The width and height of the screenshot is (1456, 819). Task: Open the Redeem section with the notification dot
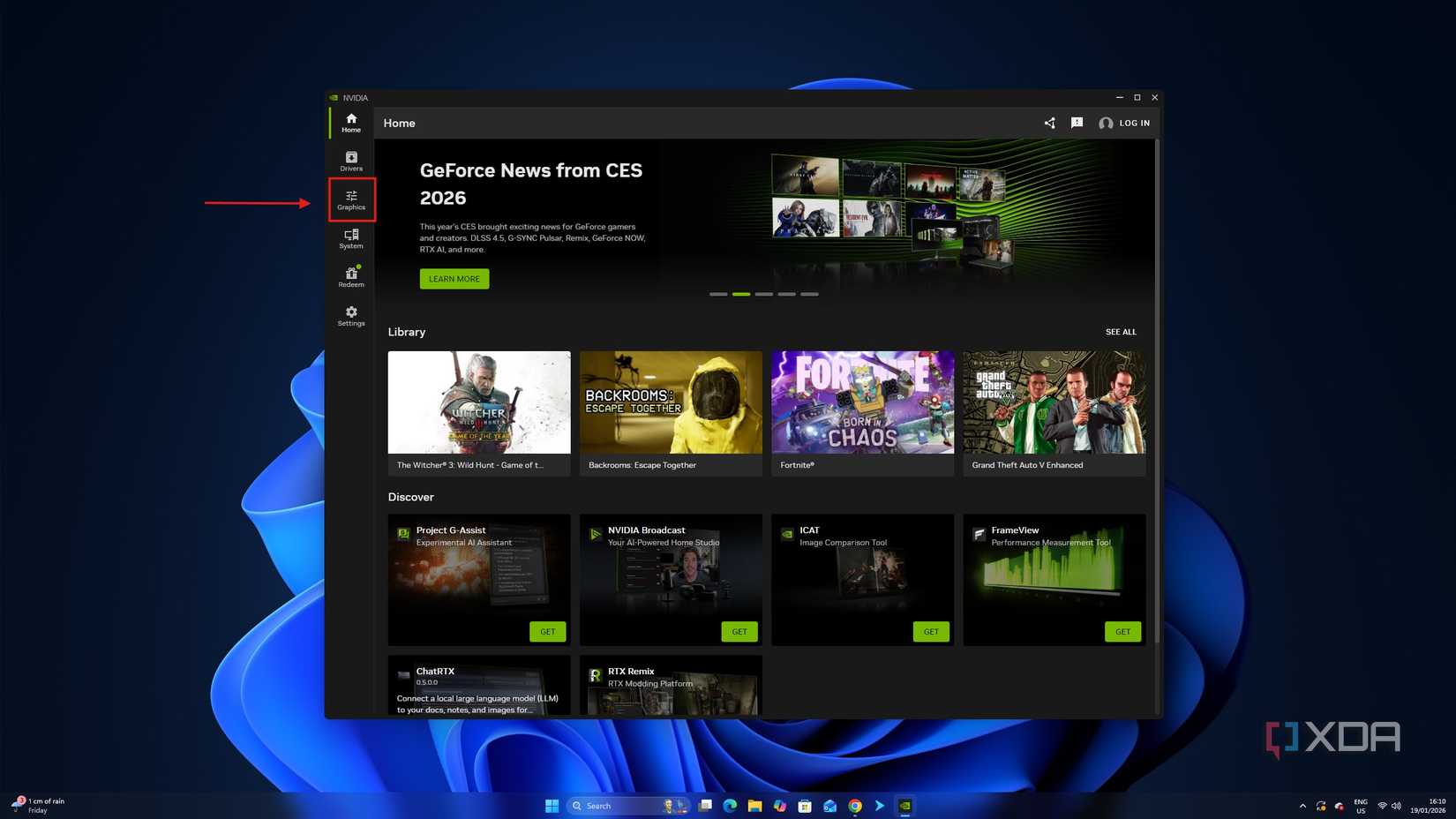350,278
